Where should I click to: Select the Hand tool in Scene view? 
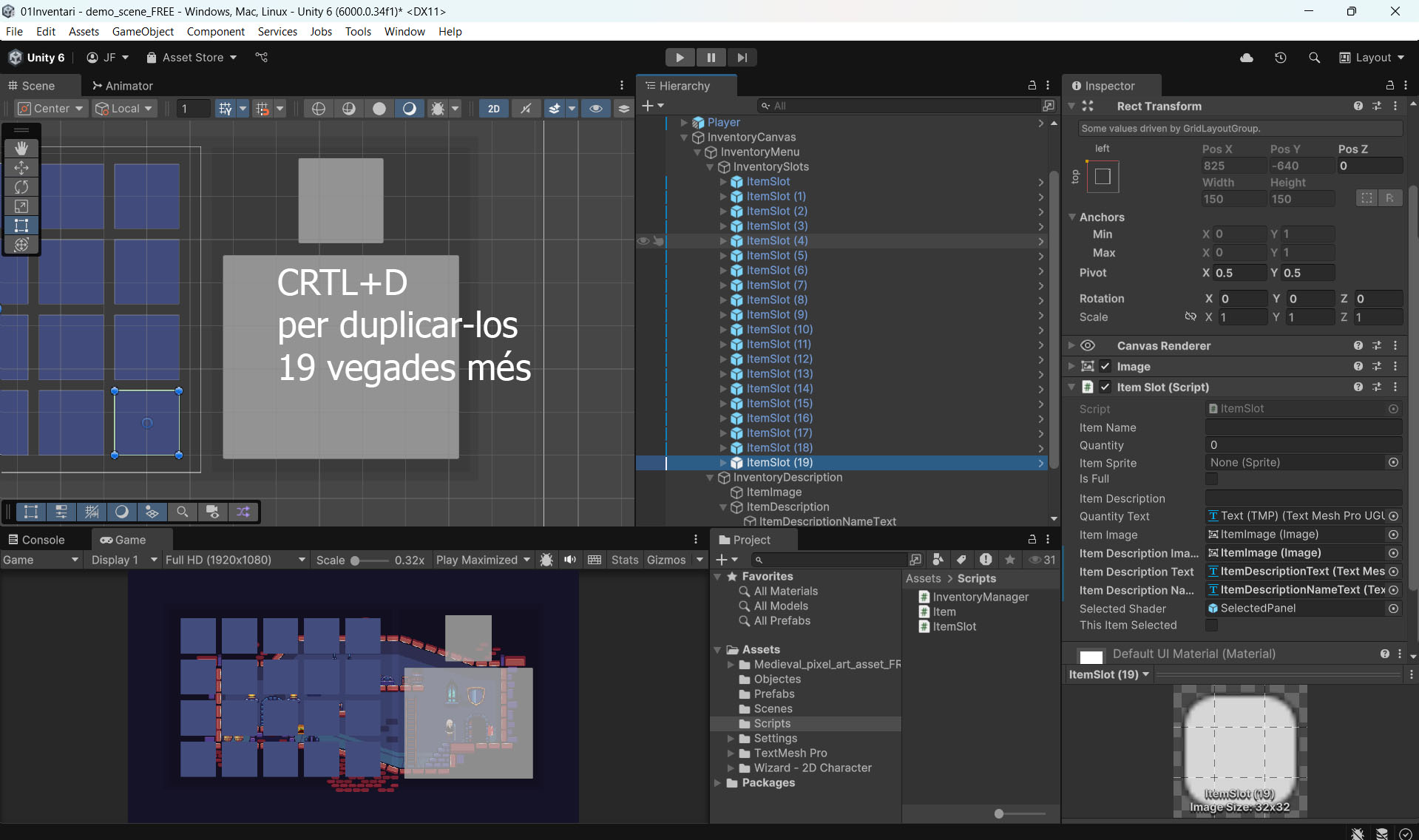click(21, 149)
